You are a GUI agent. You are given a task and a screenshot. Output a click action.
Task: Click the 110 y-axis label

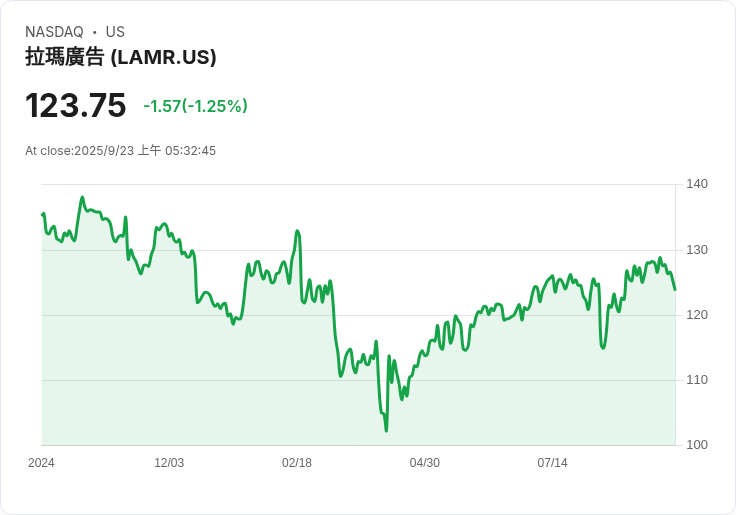pyautogui.click(x=697, y=379)
